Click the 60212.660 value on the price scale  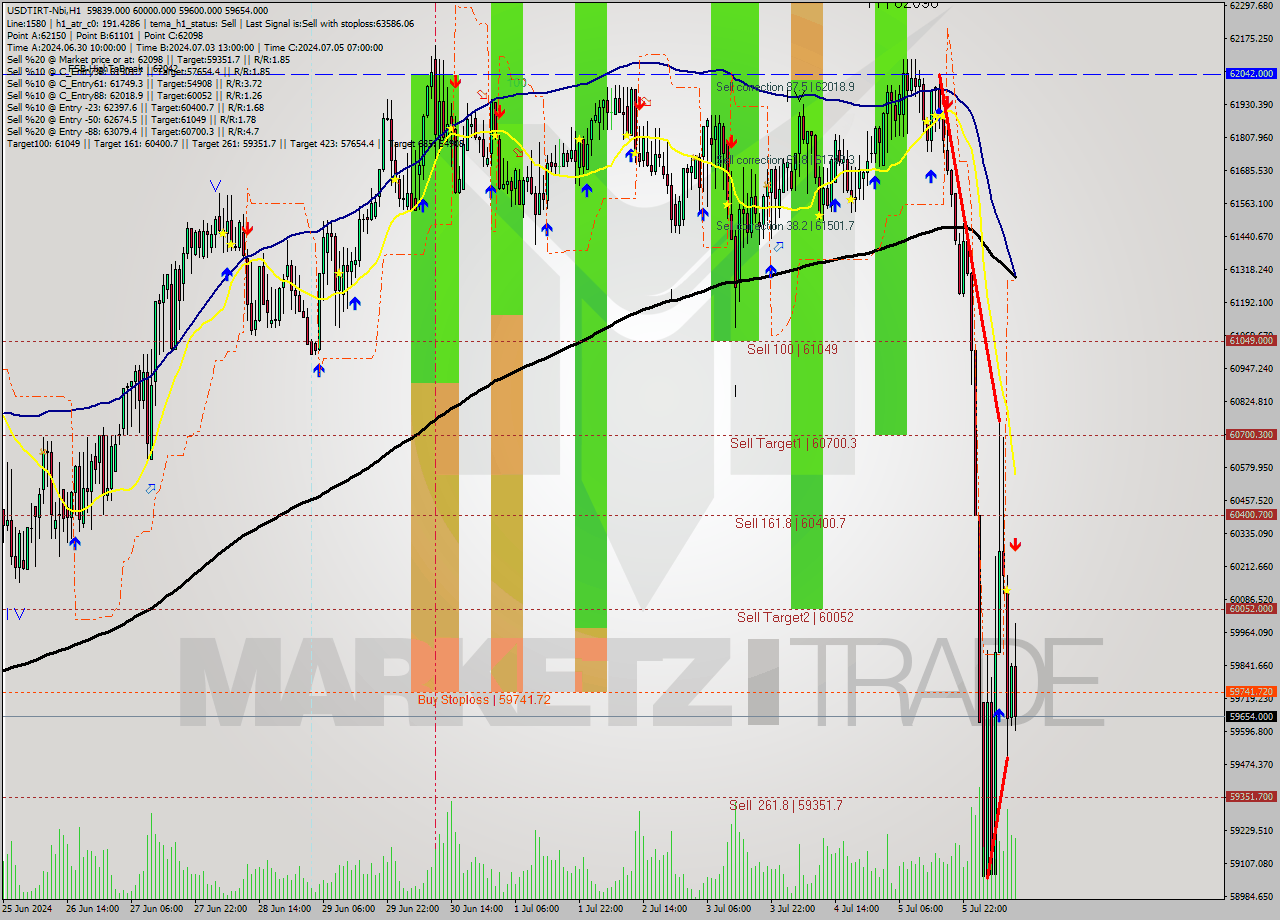click(x=1251, y=566)
